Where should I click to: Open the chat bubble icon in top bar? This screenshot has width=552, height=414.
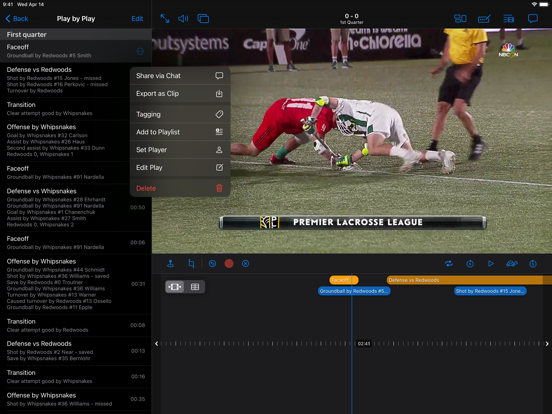(x=533, y=18)
